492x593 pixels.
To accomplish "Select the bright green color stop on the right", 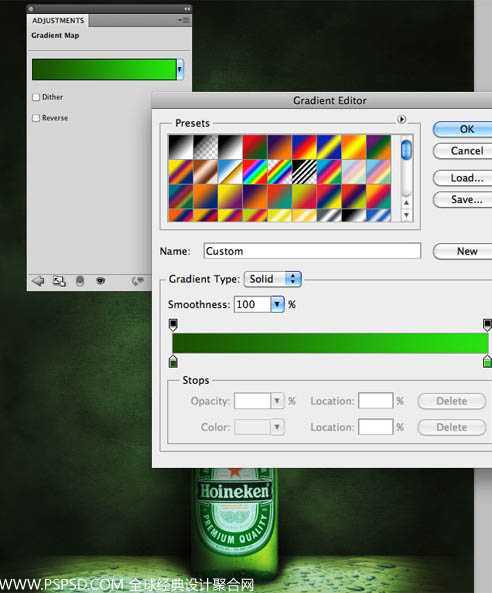I will [487, 361].
